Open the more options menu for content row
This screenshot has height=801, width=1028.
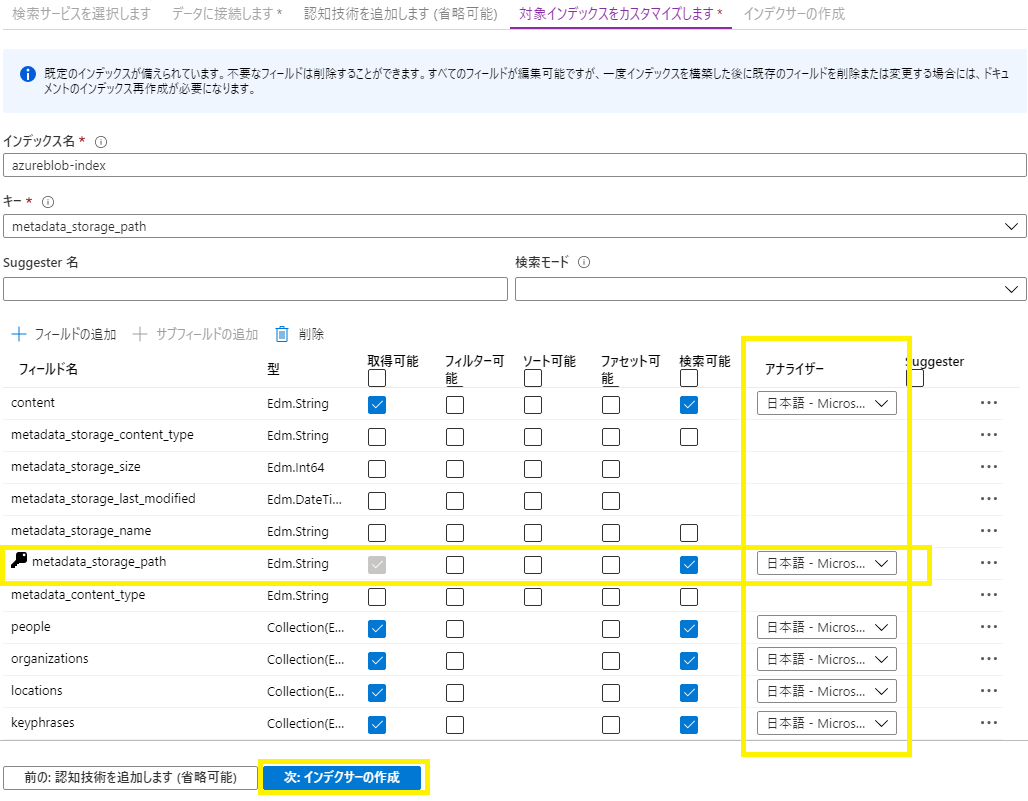[x=989, y=402]
